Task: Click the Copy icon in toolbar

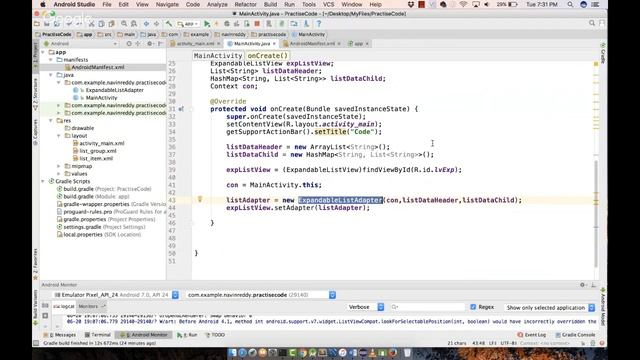Action: 101,24
